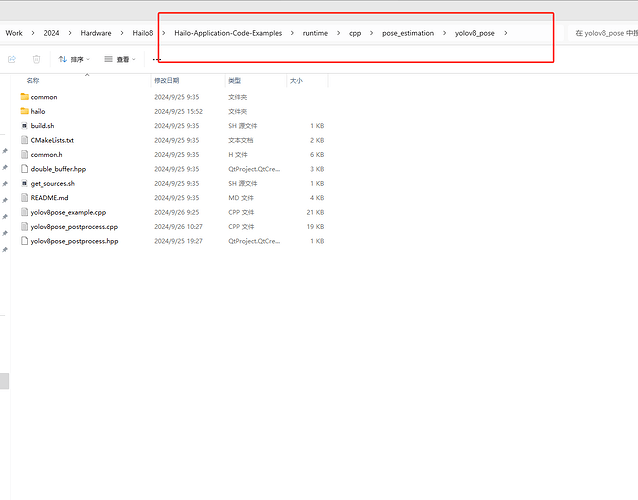Select the CMakeLists.txt file icon
The width and height of the screenshot is (638, 500).
[24, 140]
